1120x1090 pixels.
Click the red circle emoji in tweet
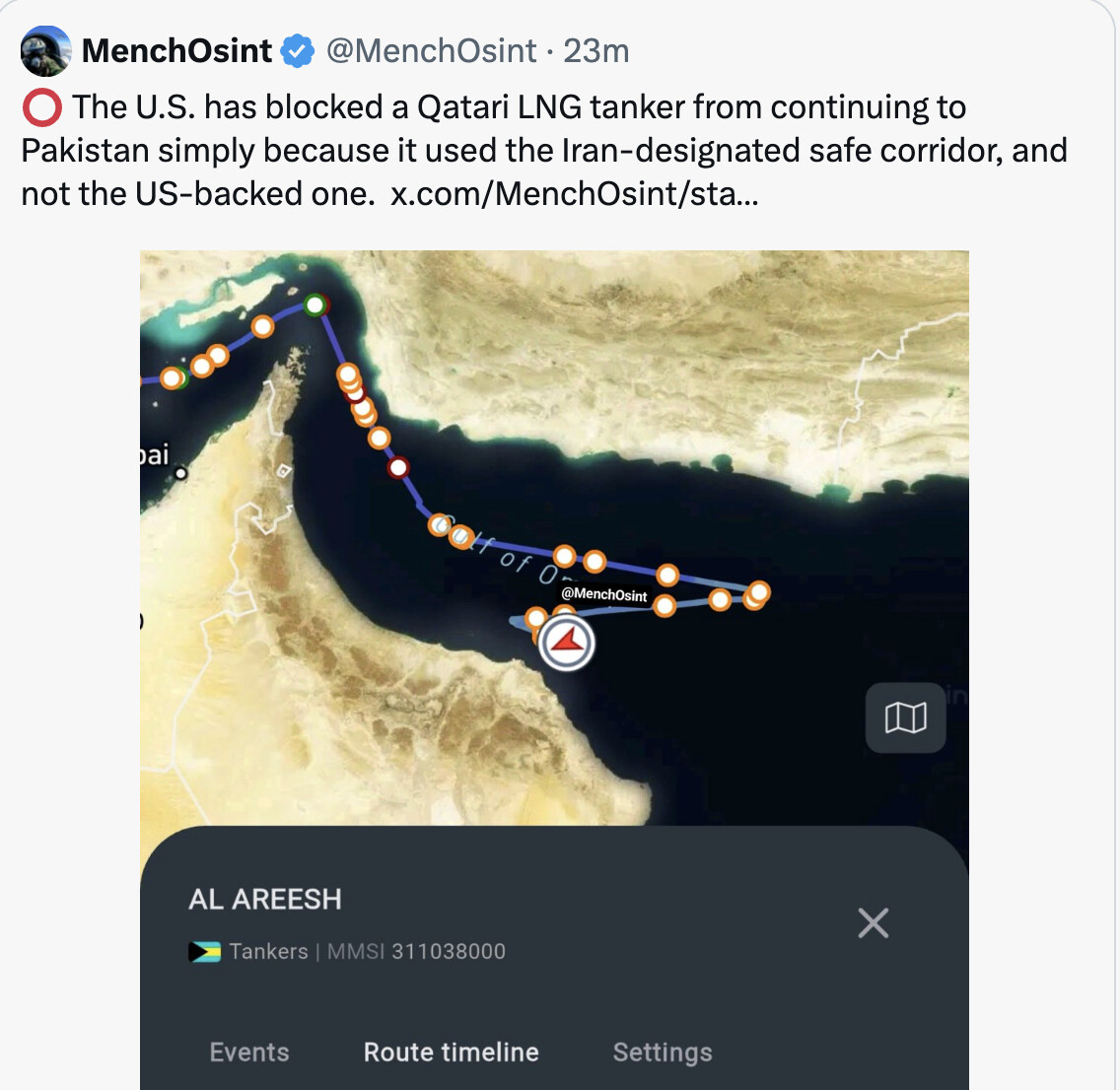(42, 107)
